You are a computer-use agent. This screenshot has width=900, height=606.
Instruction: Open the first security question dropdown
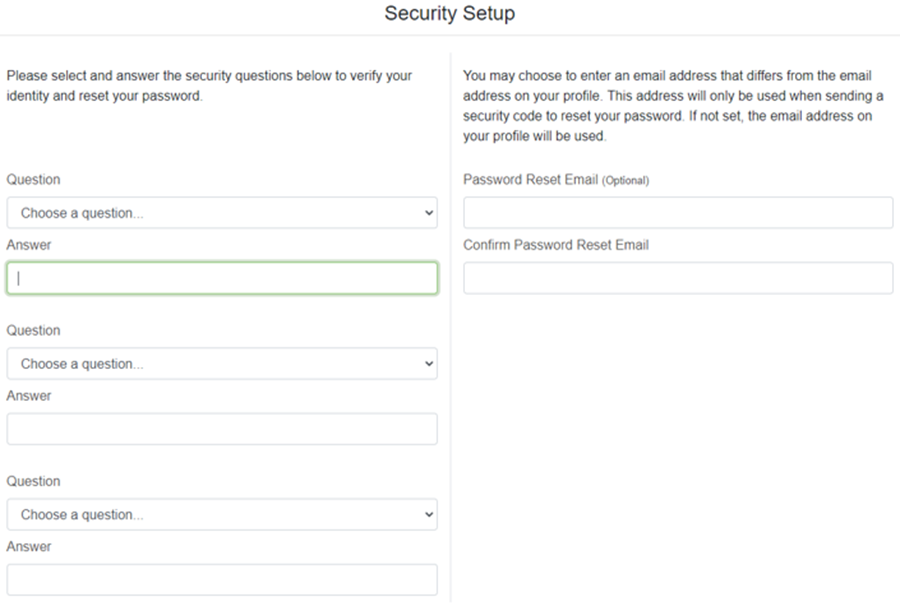pos(221,213)
